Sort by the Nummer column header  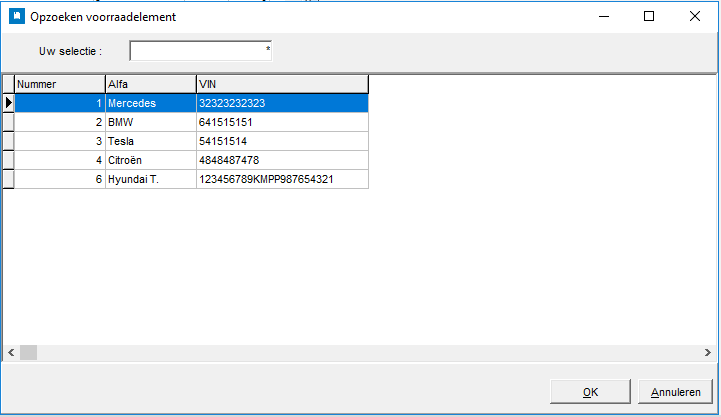click(x=60, y=84)
